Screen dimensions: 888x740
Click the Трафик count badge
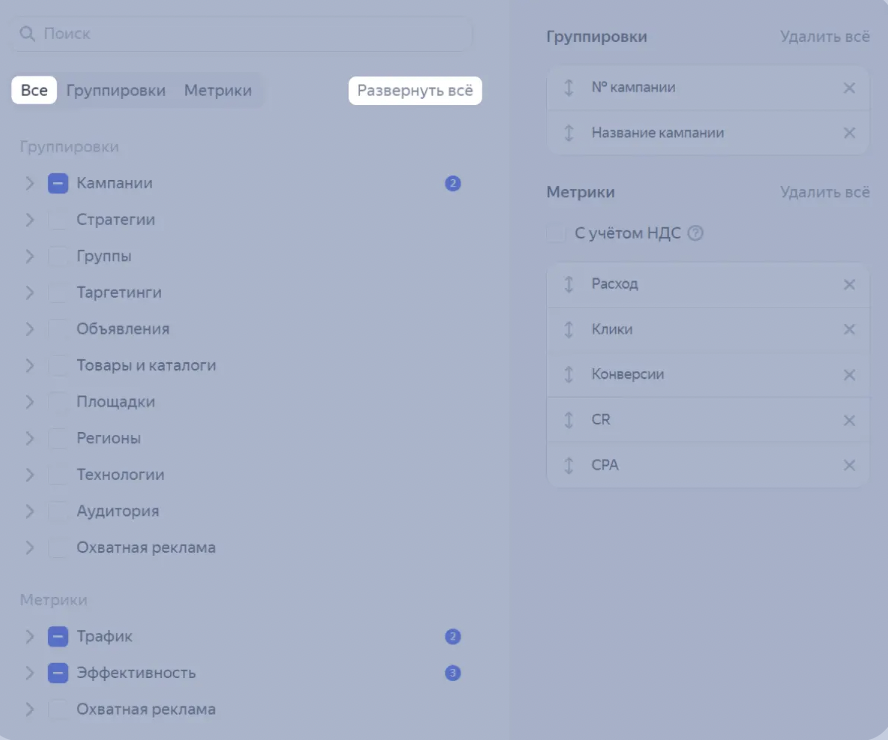(452, 636)
